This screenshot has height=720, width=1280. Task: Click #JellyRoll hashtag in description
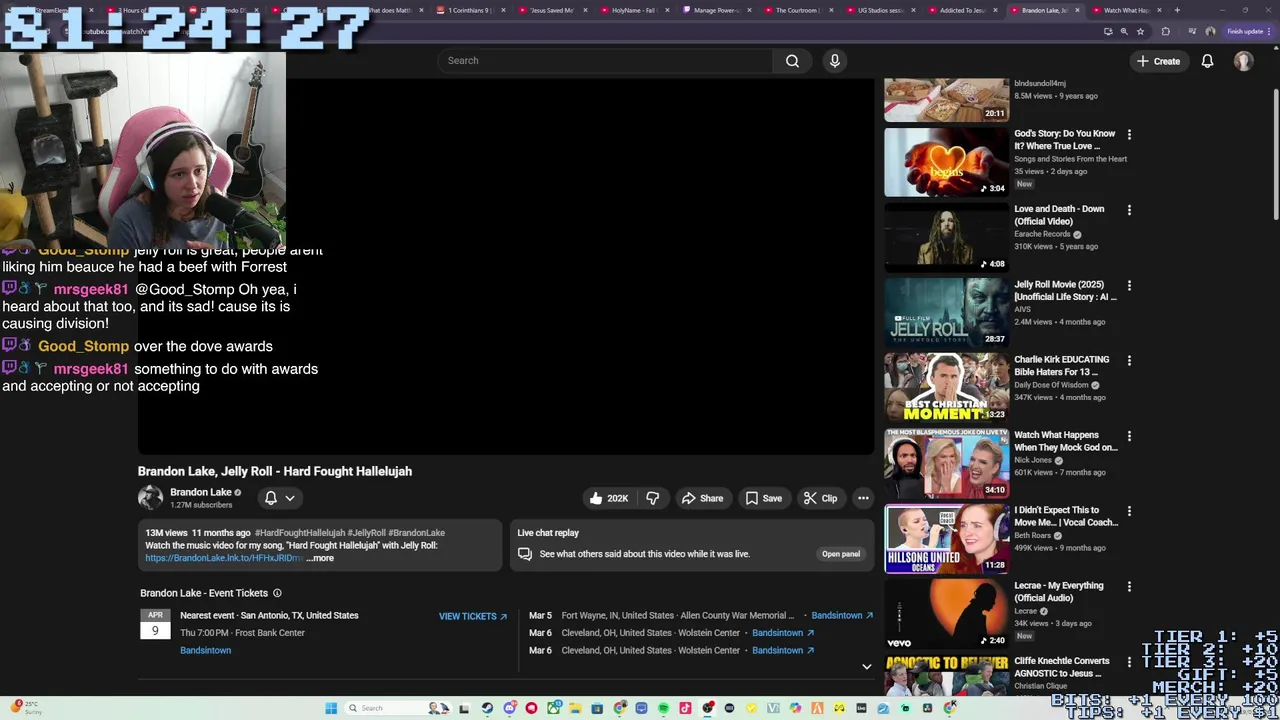[x=366, y=533]
